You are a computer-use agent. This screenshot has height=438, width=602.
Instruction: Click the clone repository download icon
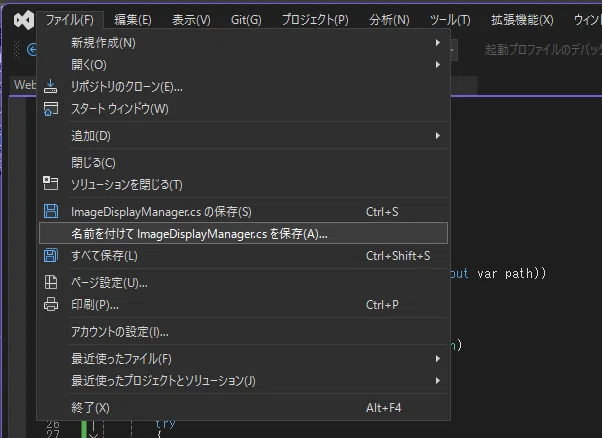coord(50,87)
